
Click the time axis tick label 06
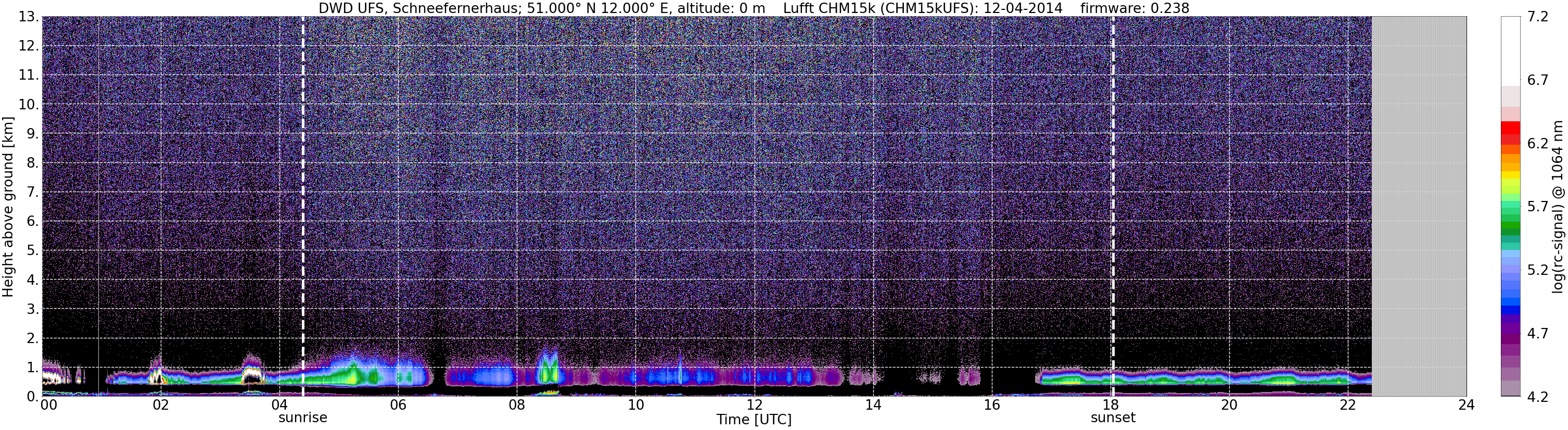pyautogui.click(x=398, y=405)
